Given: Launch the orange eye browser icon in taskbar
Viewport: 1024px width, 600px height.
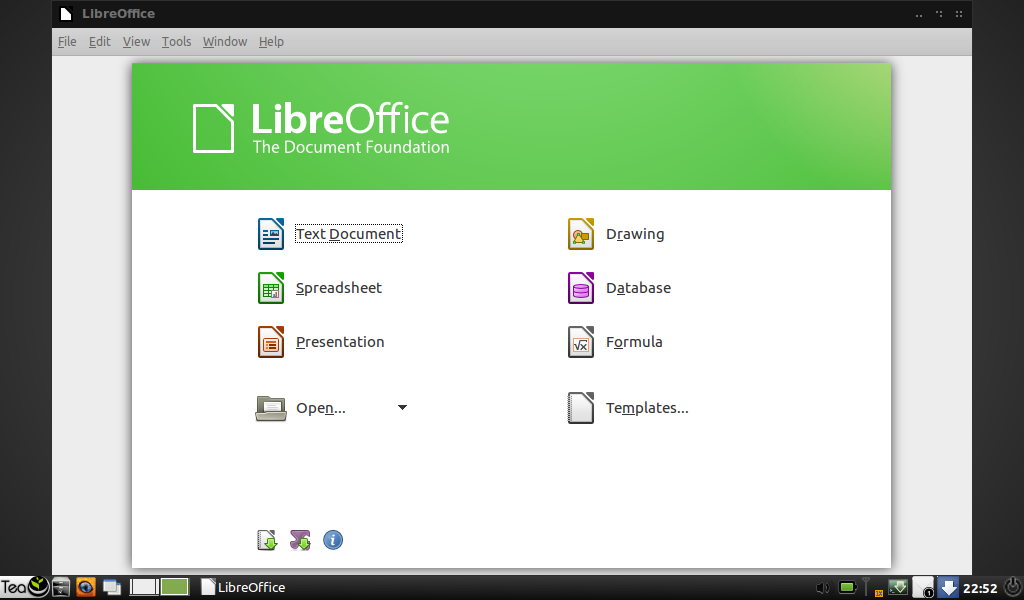Looking at the screenshot, I should pos(86,587).
